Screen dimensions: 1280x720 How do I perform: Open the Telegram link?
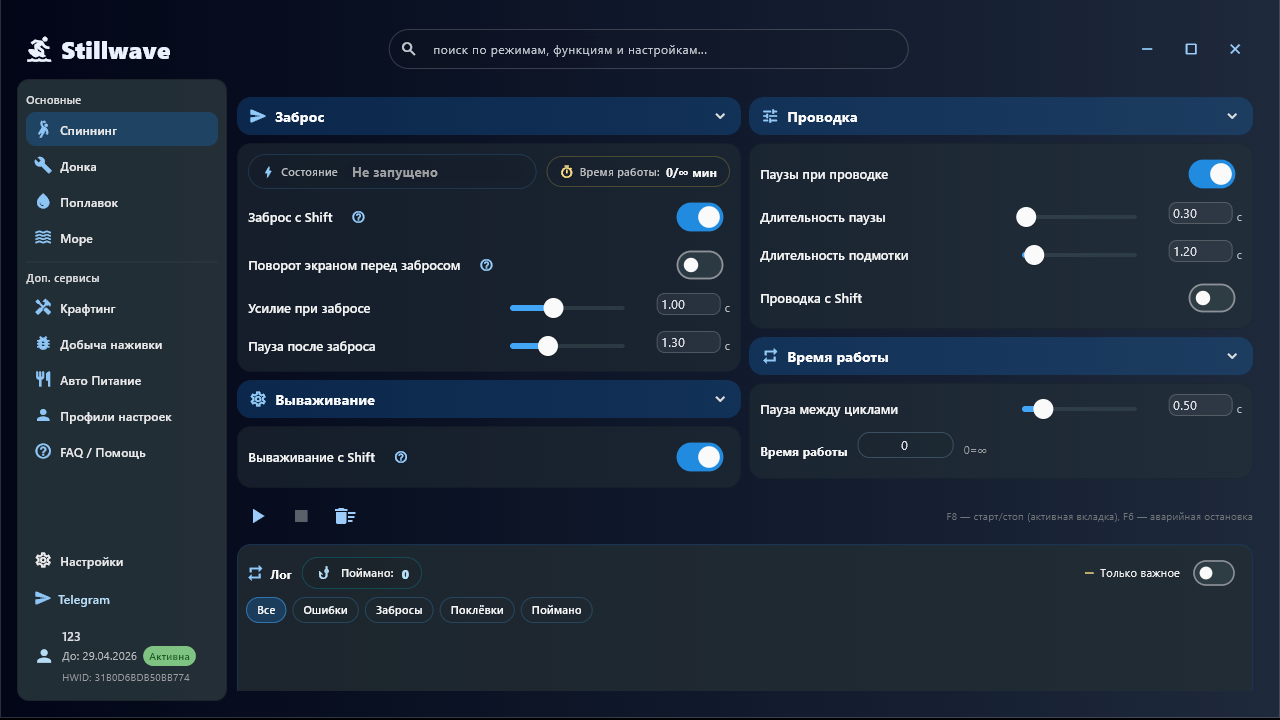coord(84,600)
